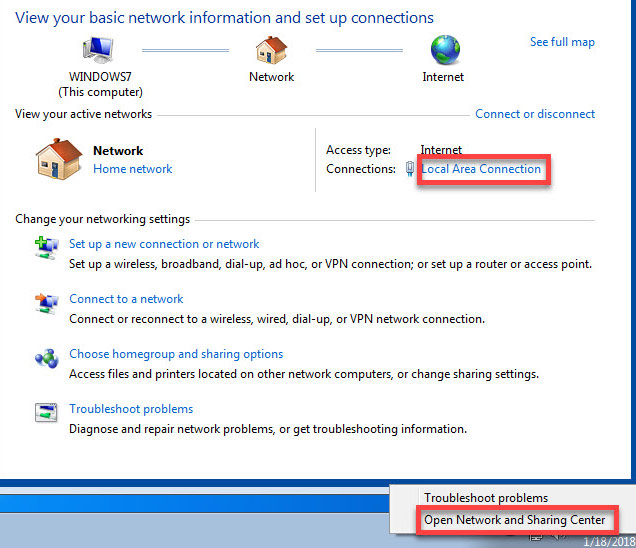Click the connection line between Network and Internet
The height and width of the screenshot is (548, 636).
click(359, 51)
